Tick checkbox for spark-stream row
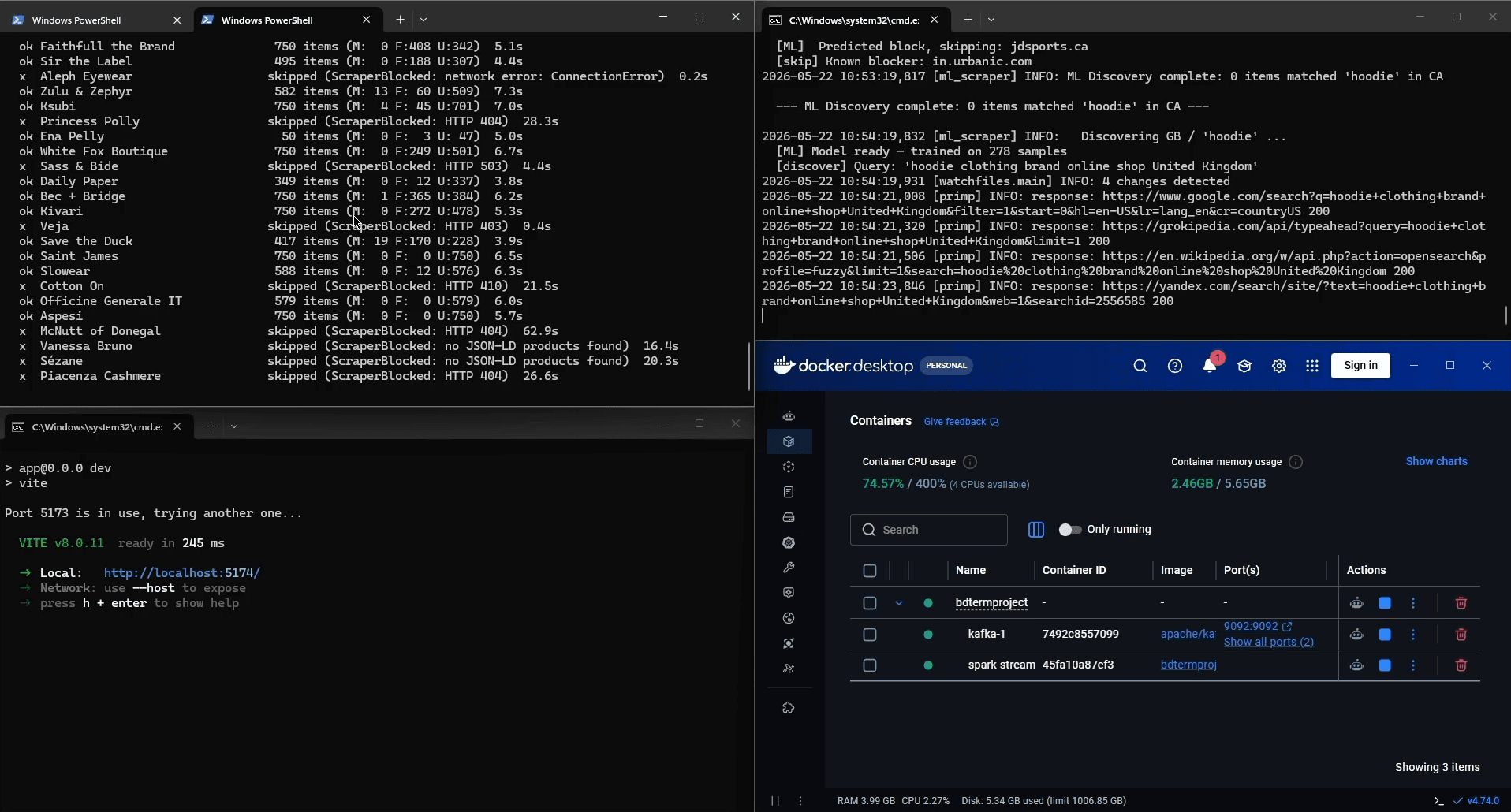 (x=870, y=665)
